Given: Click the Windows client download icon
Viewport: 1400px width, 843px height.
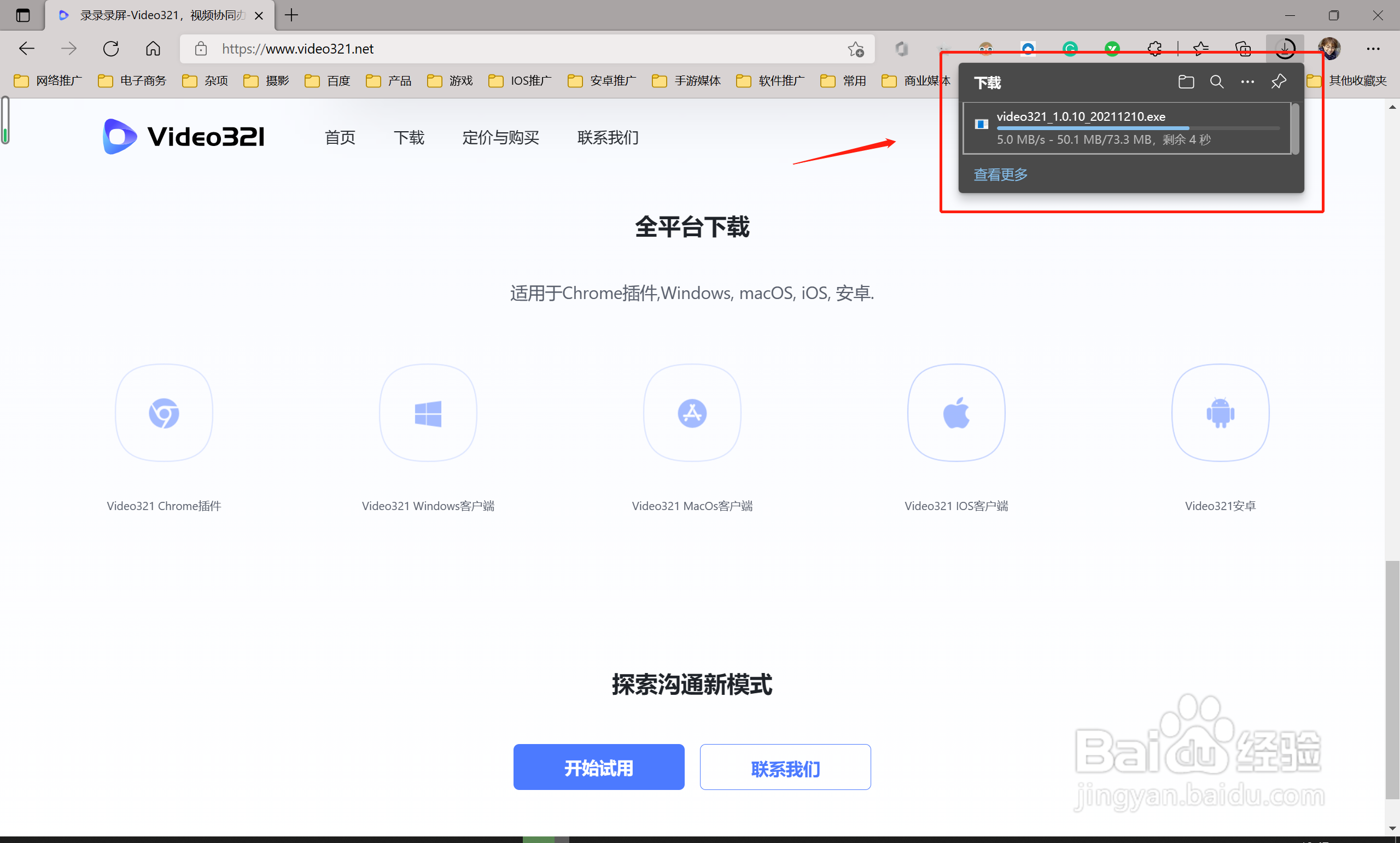Looking at the screenshot, I should 428,413.
